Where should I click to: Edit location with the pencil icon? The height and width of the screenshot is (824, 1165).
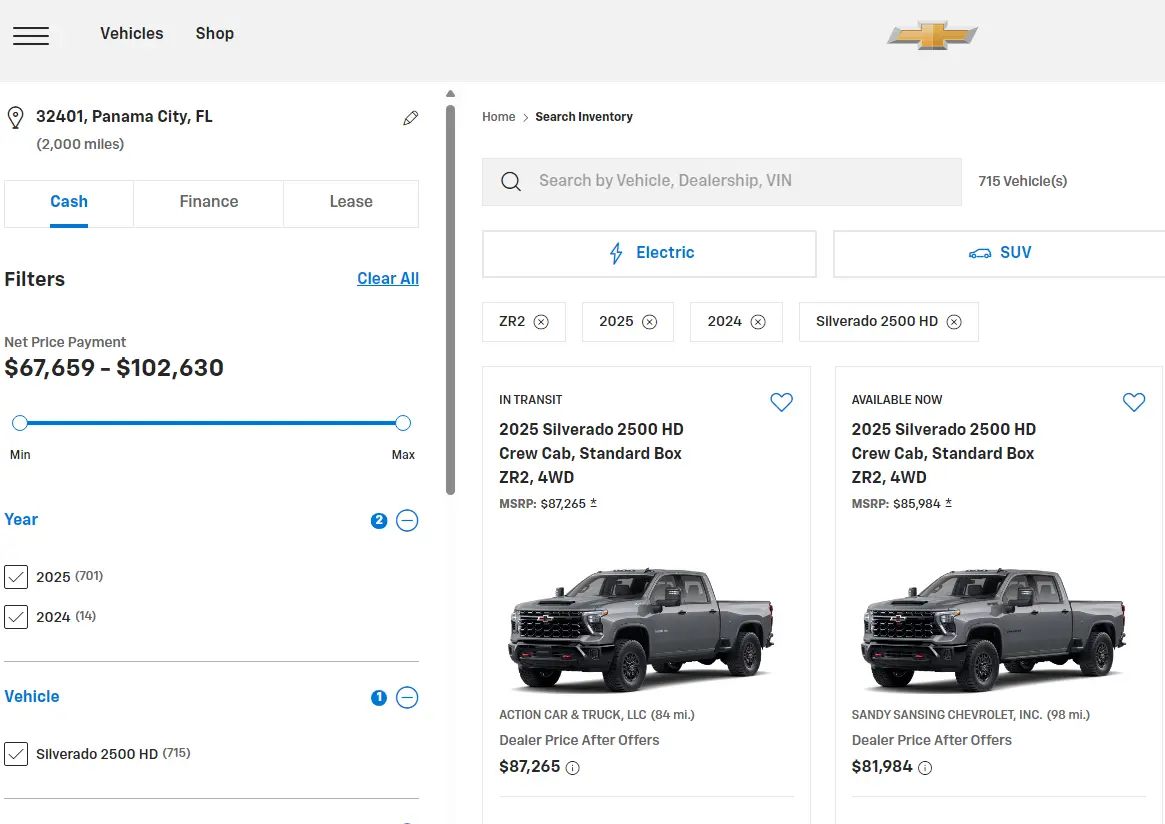410,118
